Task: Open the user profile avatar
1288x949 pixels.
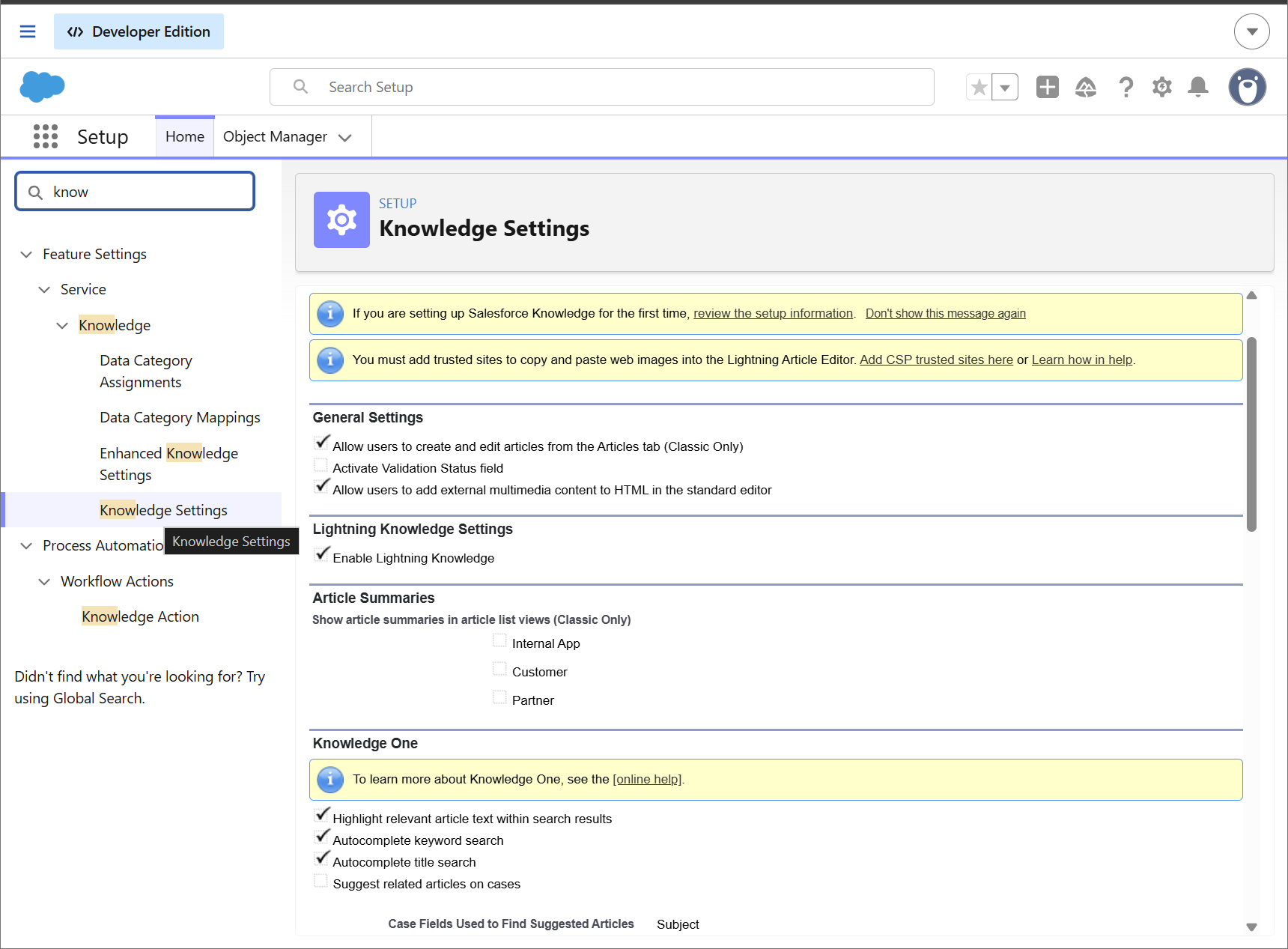Action: pyautogui.click(x=1247, y=87)
